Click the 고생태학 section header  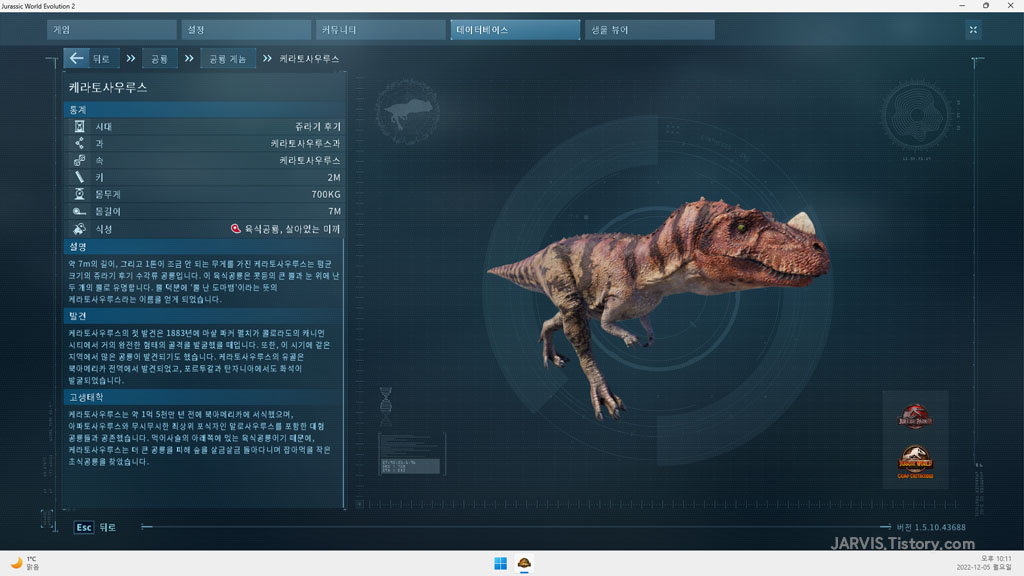204,397
